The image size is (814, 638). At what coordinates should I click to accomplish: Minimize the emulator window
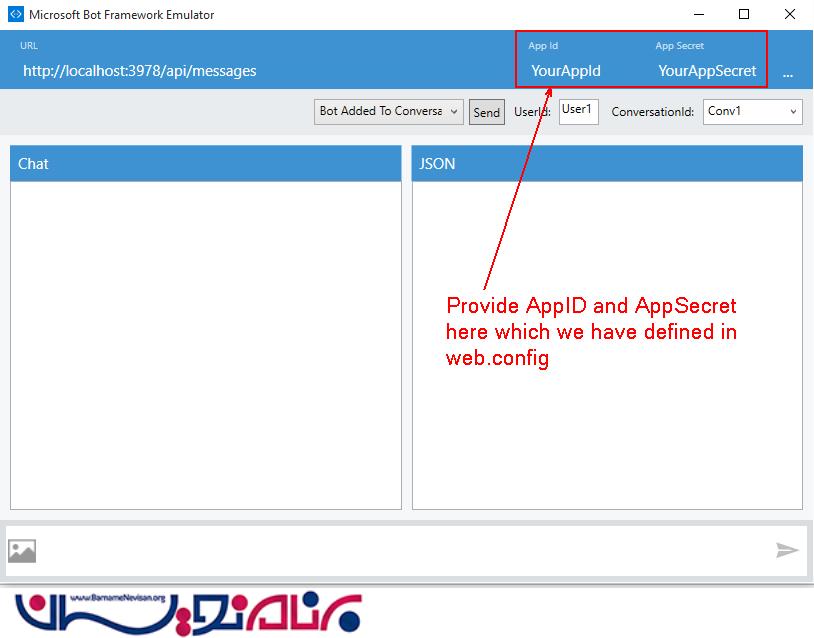tap(699, 14)
